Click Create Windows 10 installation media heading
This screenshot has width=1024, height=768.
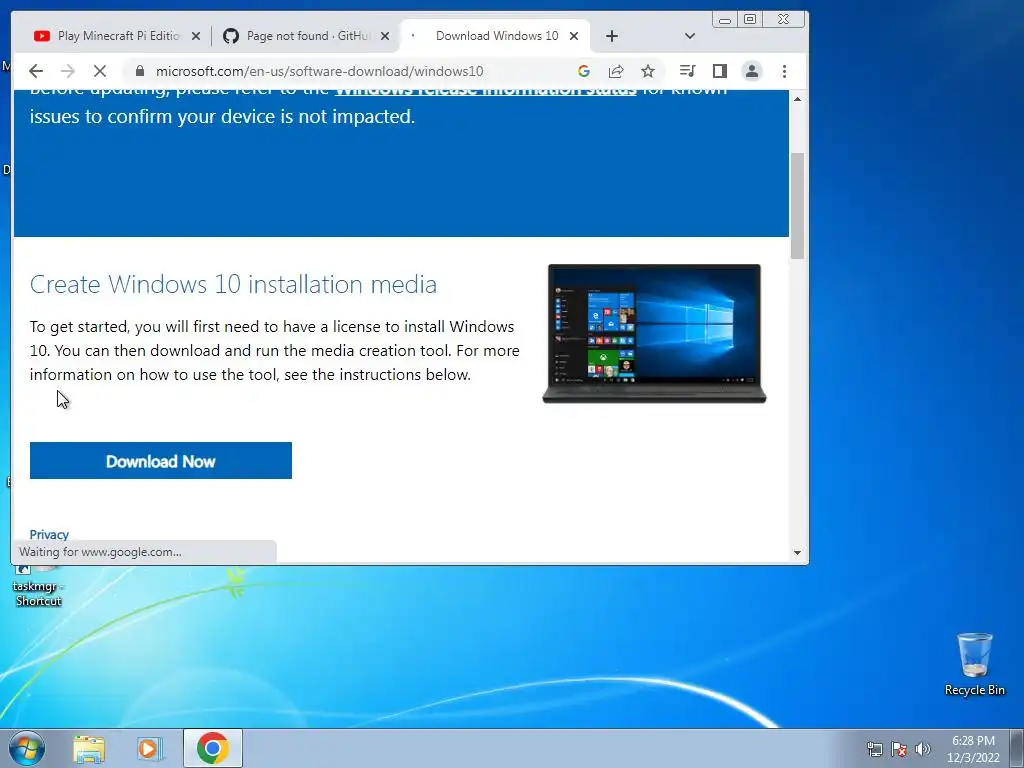tap(233, 285)
